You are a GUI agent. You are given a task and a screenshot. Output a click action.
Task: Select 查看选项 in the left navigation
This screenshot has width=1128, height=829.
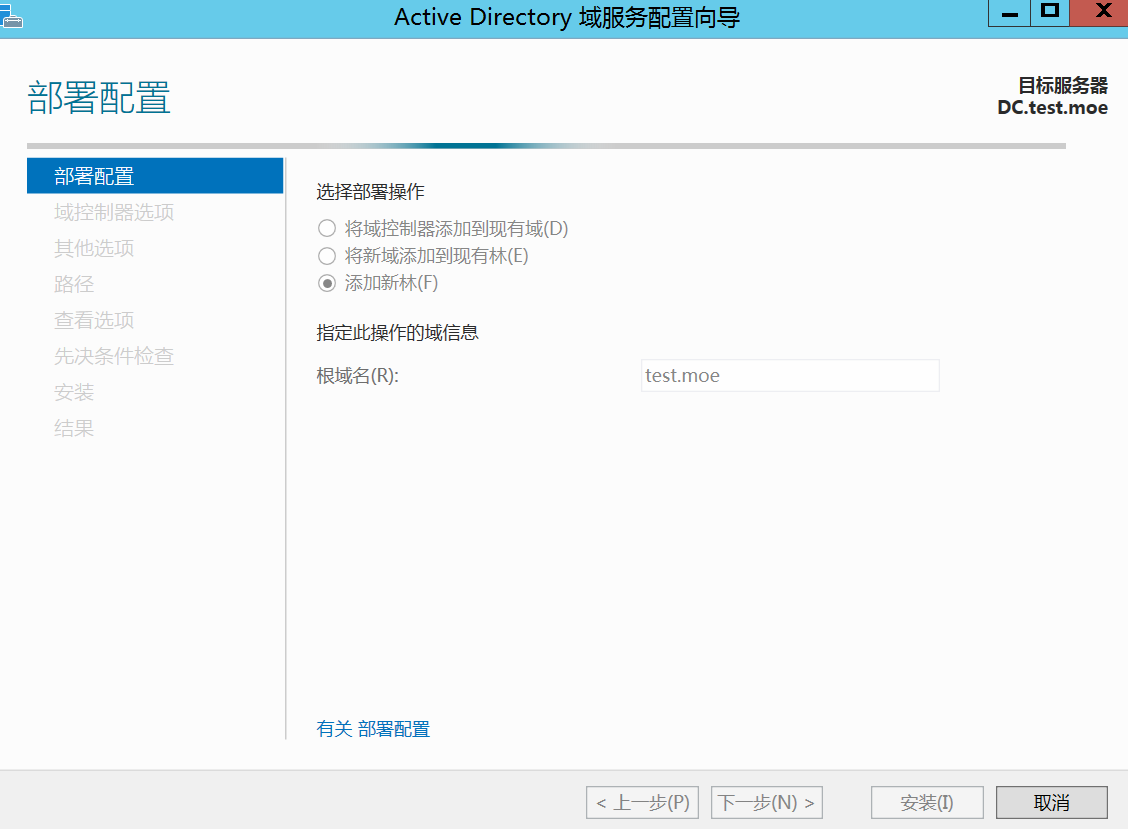pyautogui.click(x=94, y=320)
